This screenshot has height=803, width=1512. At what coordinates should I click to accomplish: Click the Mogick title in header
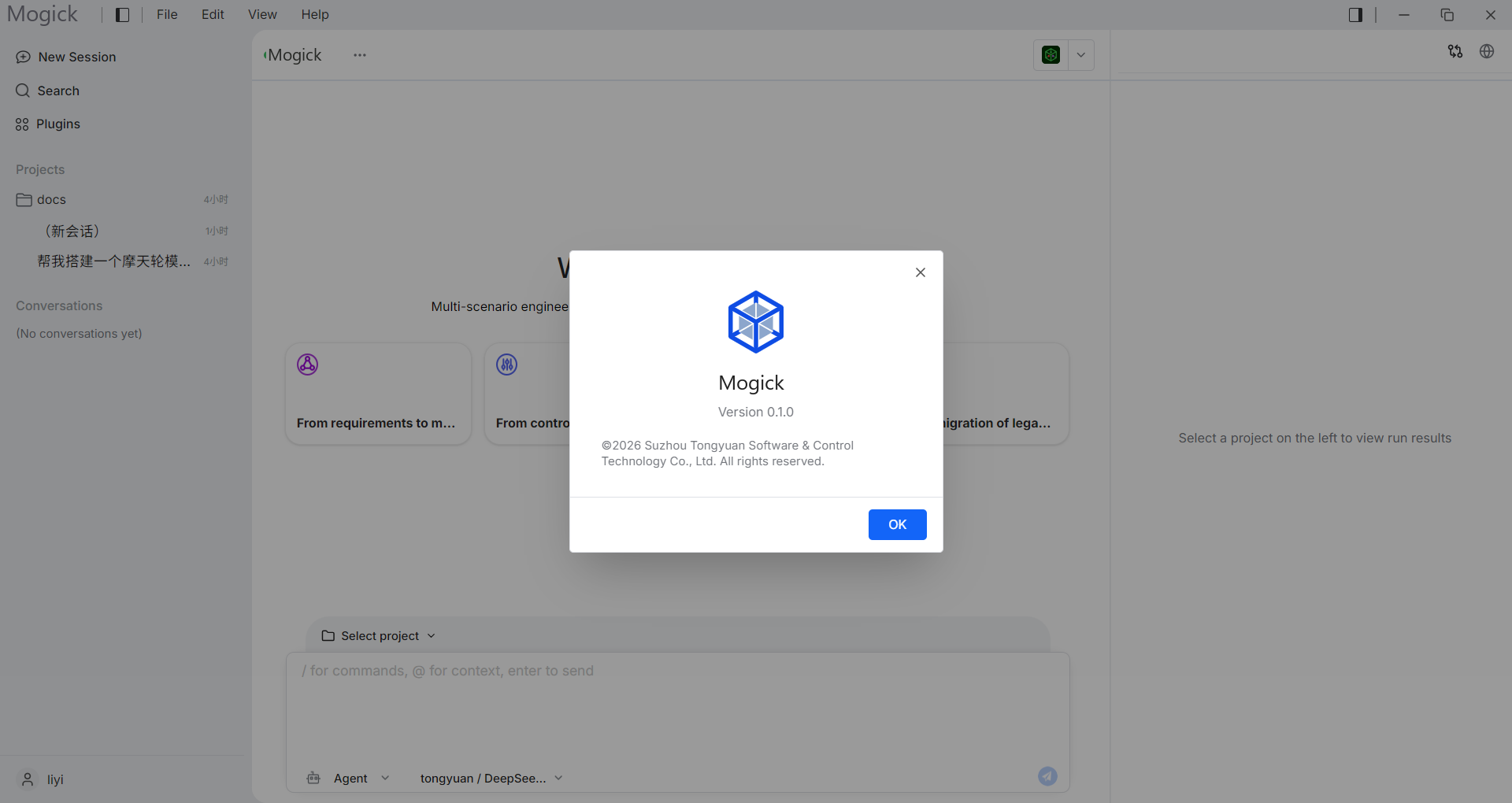294,55
